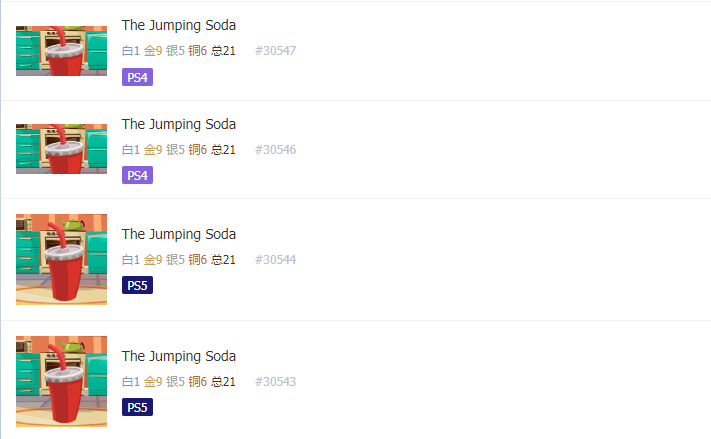Image resolution: width=711 pixels, height=439 pixels.
Task: Click the PS4 badge under entry #30546
Action: [x=137, y=175]
